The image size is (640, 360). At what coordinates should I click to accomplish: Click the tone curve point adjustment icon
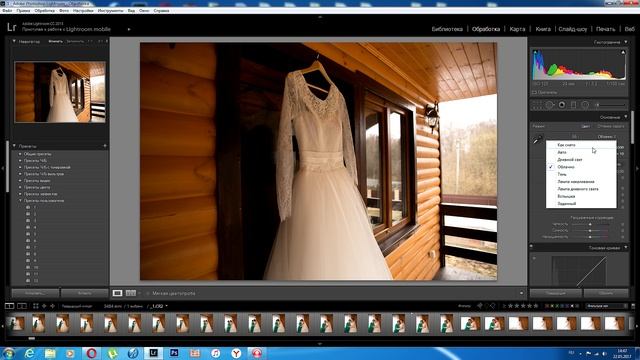click(x=534, y=258)
